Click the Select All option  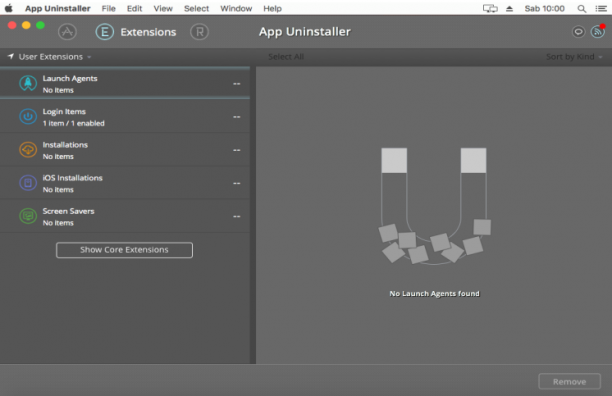286,57
